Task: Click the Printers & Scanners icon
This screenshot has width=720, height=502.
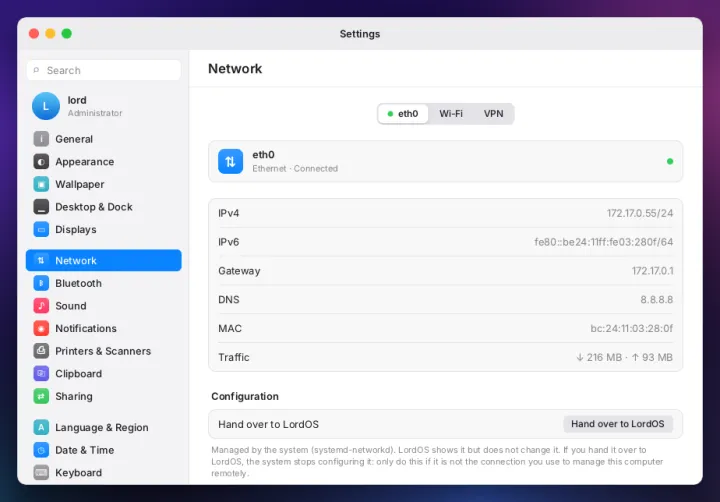Action: (41, 351)
